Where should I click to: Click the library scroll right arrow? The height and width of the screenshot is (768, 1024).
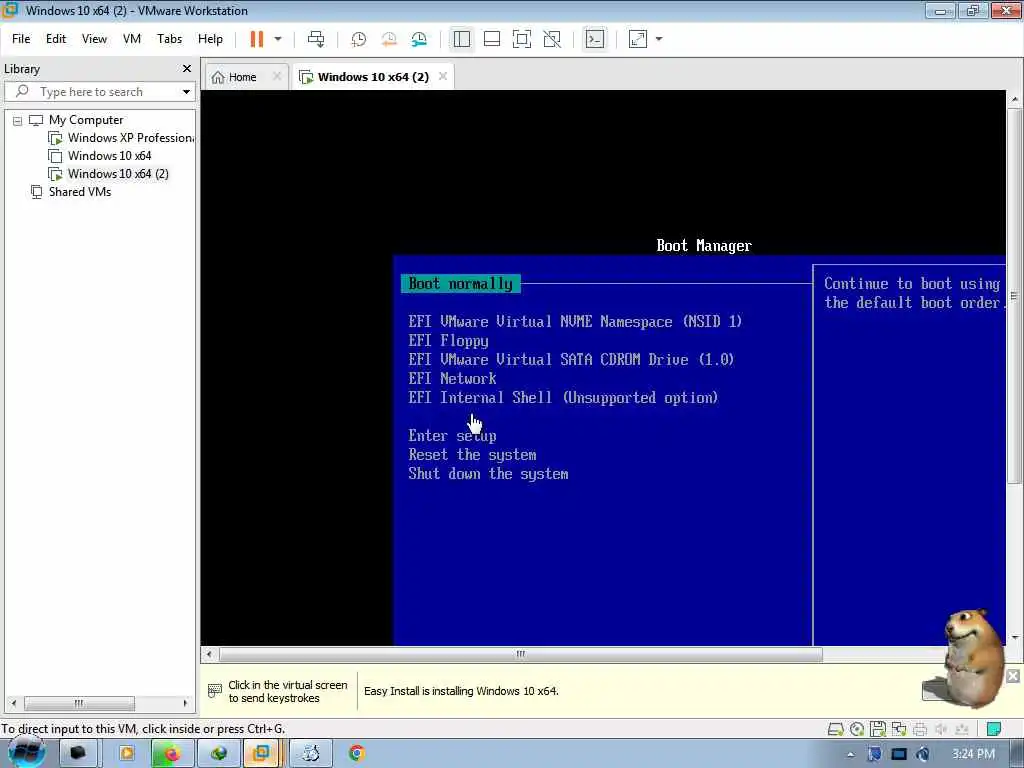(185, 703)
